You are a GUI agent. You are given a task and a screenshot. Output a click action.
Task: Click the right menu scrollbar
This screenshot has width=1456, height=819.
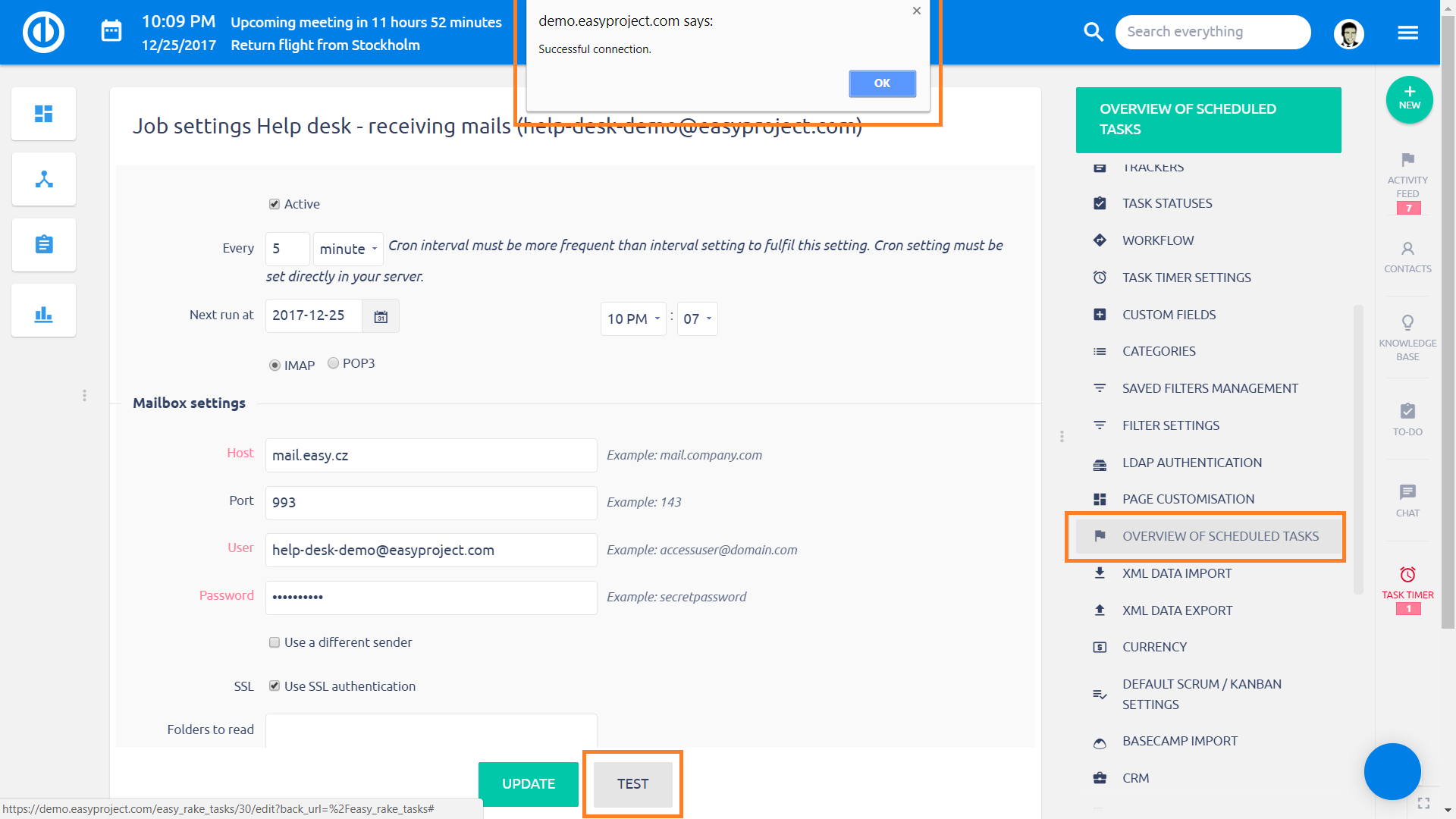point(1358,449)
